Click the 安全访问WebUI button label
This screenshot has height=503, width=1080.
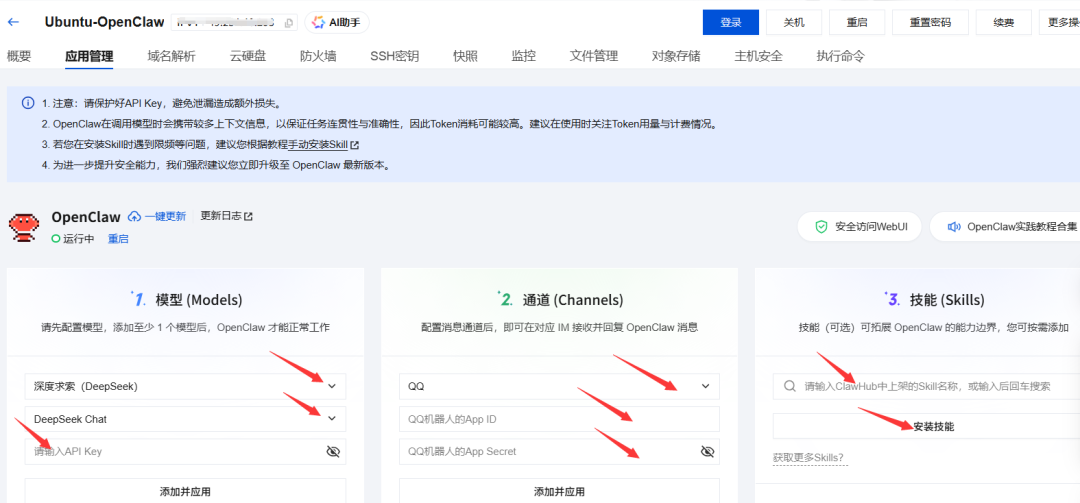click(x=873, y=227)
